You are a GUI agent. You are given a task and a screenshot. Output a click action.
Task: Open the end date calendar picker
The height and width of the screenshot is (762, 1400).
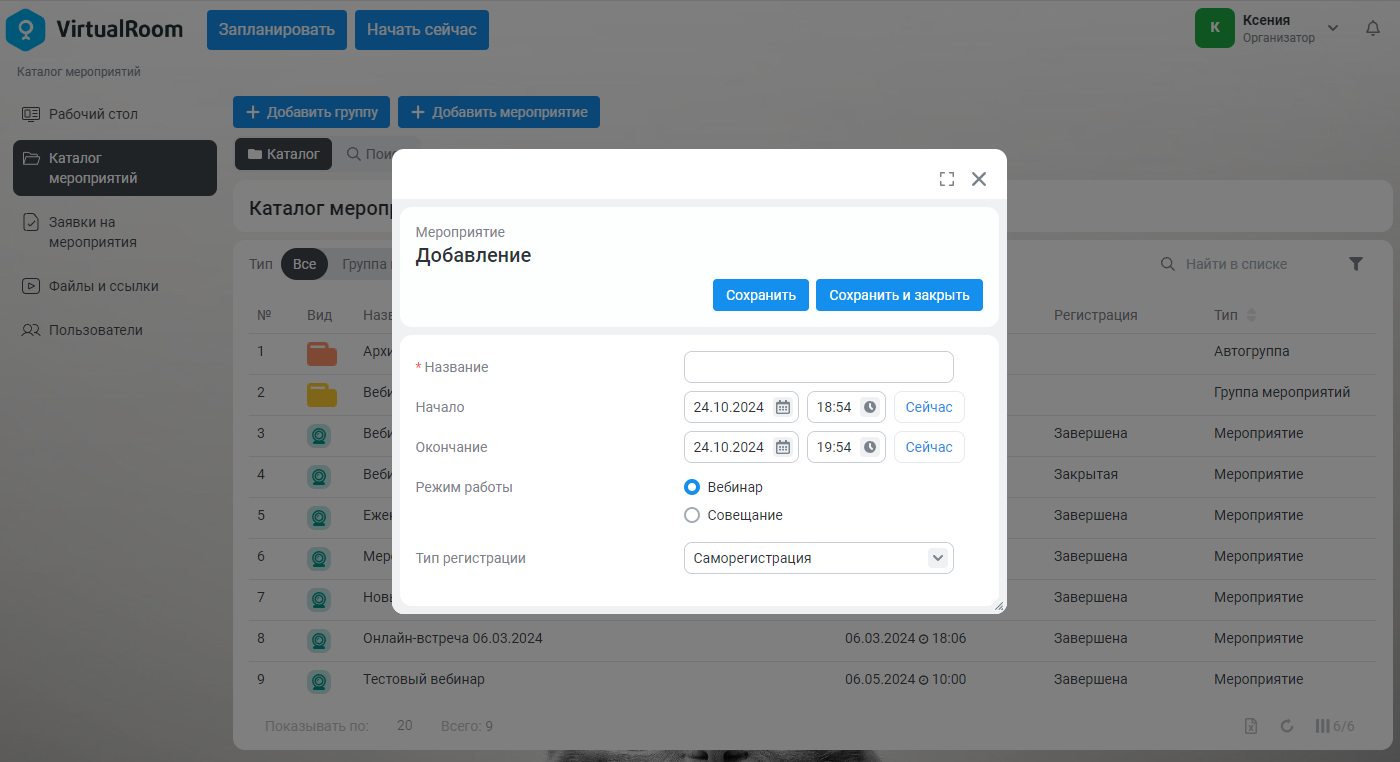coord(783,447)
